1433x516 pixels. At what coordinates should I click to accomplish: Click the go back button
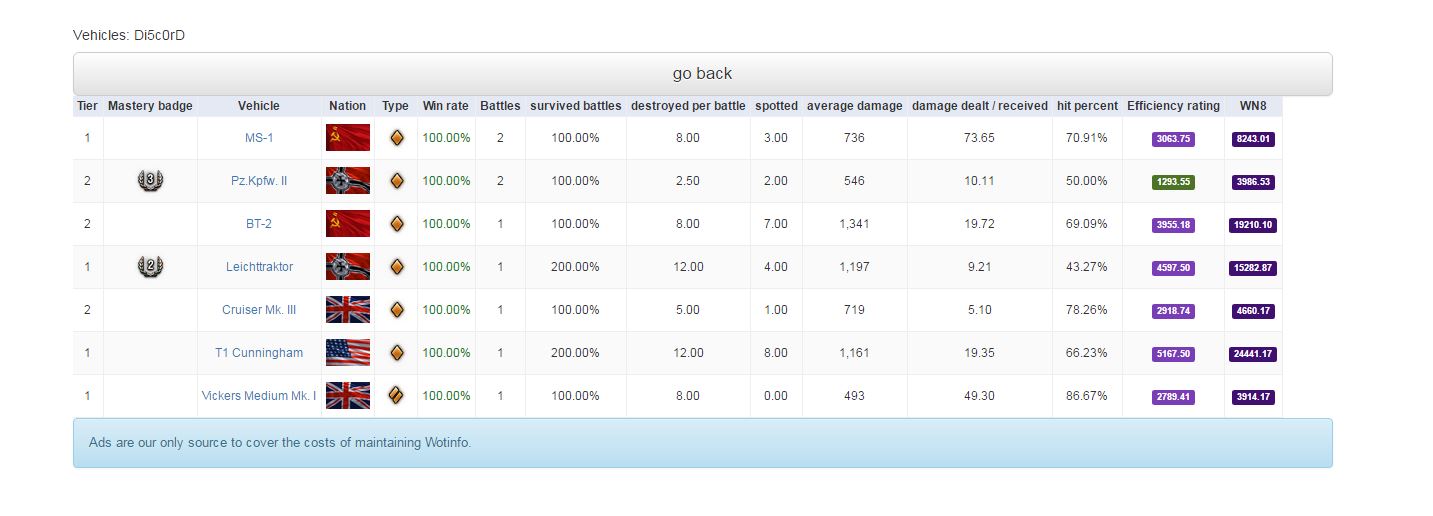click(x=702, y=74)
